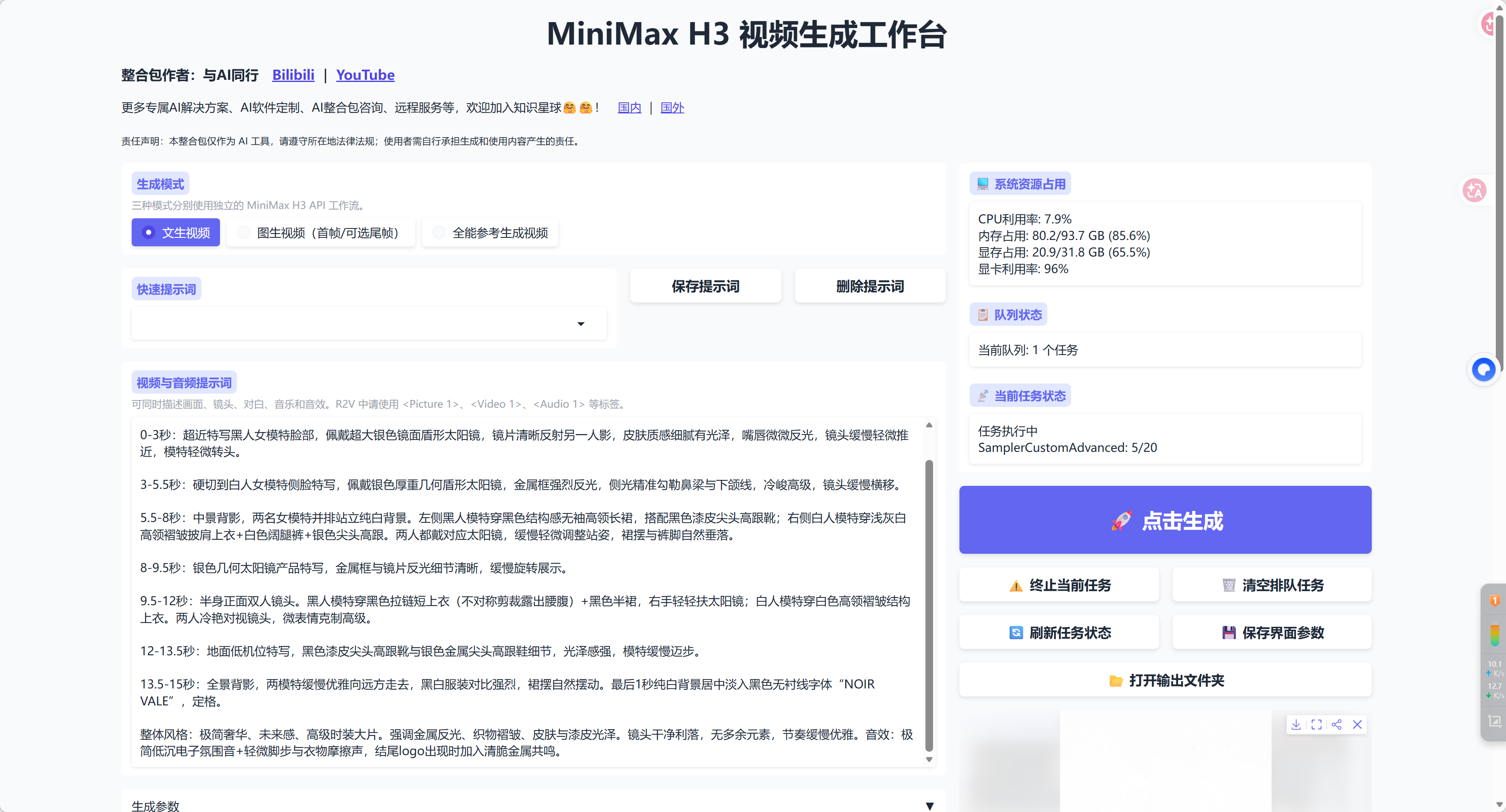Start generation with 点击生成 button
Image resolution: width=1506 pixels, height=812 pixels.
point(1165,520)
